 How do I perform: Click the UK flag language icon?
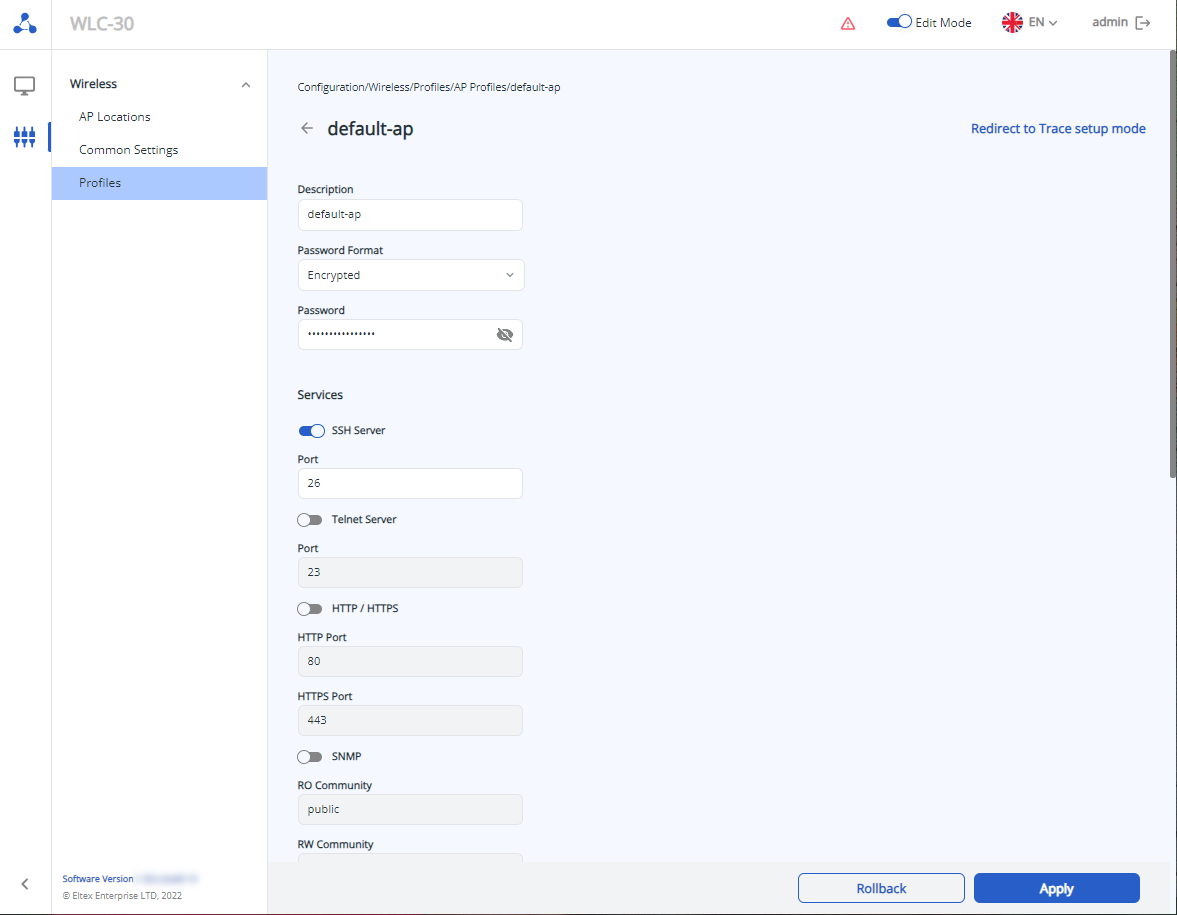point(1012,23)
